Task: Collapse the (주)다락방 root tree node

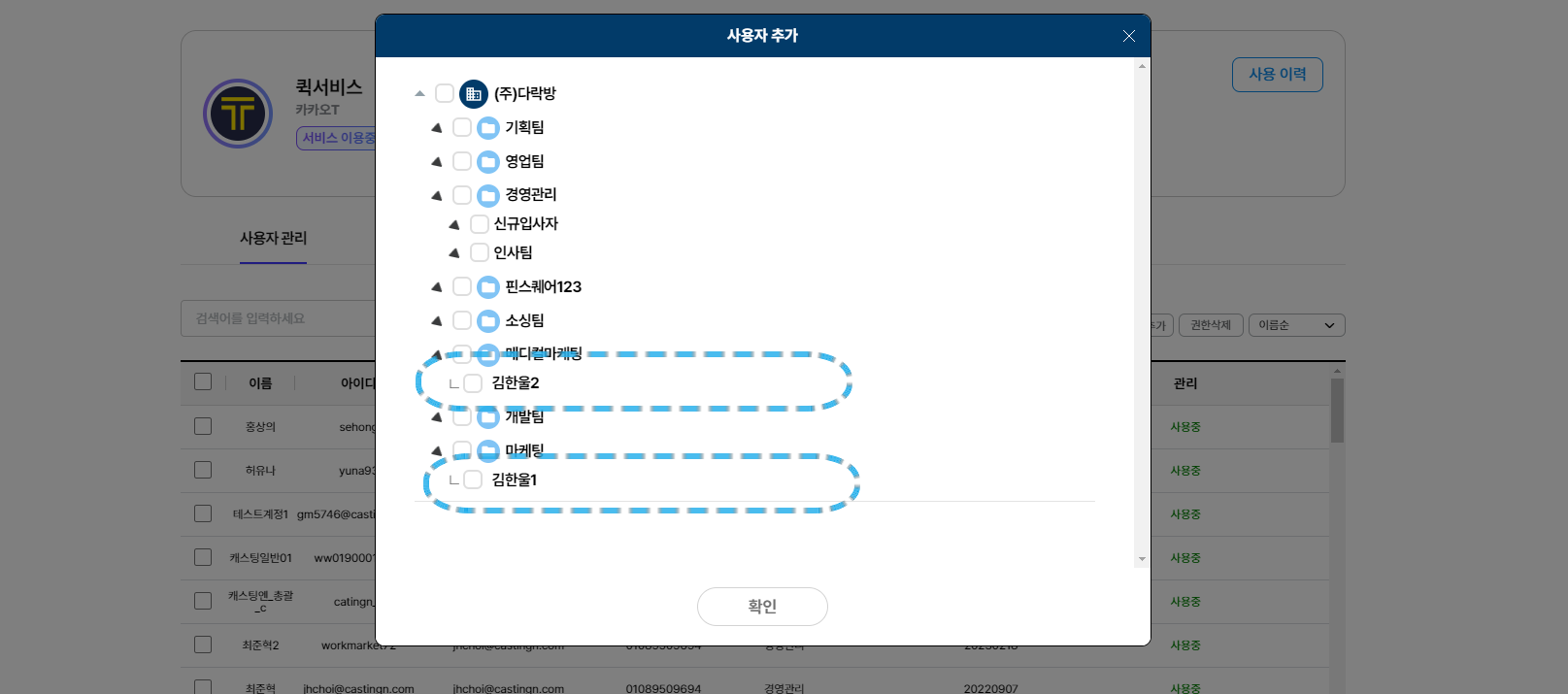Action: coord(419,94)
